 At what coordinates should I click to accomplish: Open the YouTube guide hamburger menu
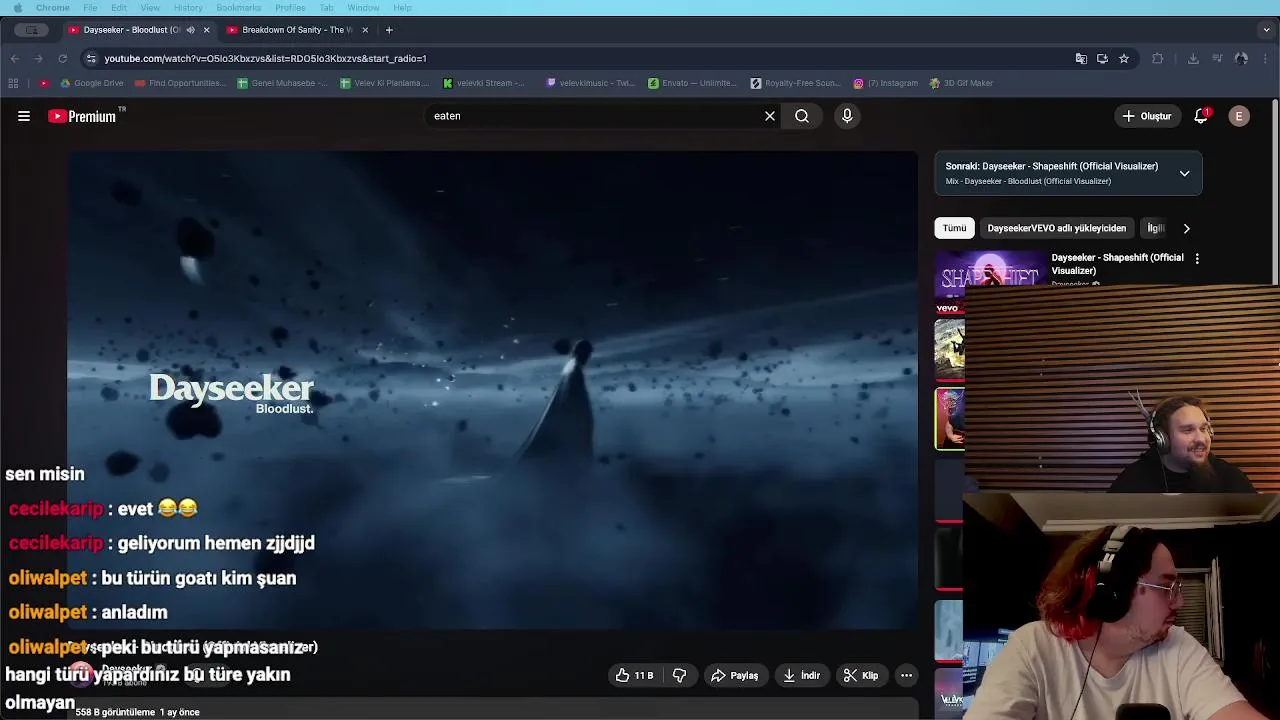(x=24, y=116)
